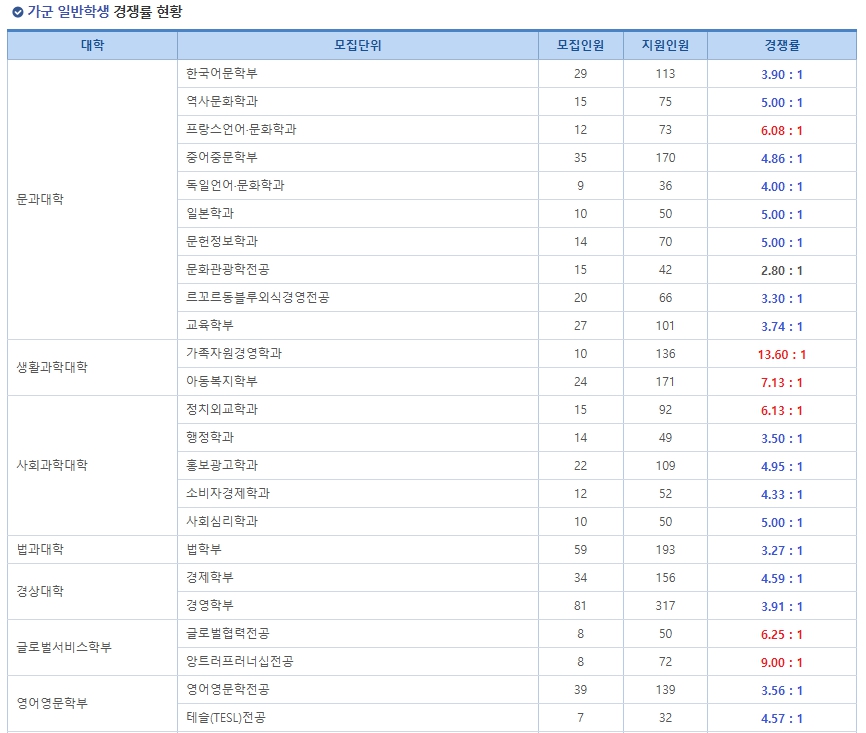Screen dimensions: 866x733
Task: Click the 2.80 : 1 competition ratio
Action: pos(782,271)
